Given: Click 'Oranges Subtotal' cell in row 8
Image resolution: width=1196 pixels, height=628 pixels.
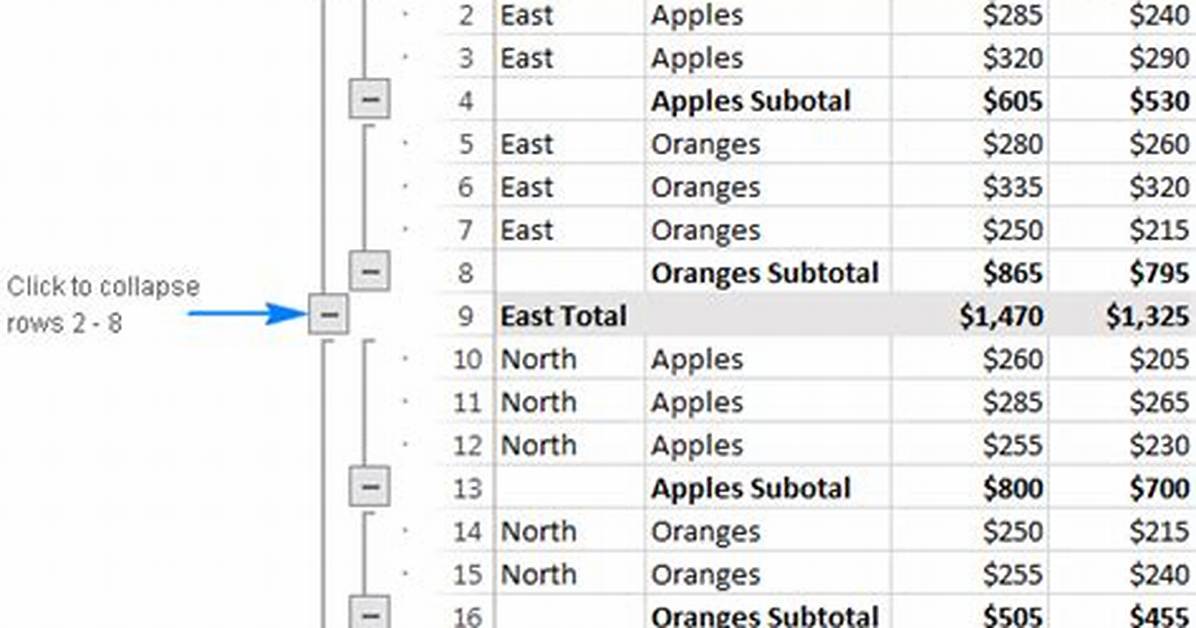Looking at the screenshot, I should (767, 273).
